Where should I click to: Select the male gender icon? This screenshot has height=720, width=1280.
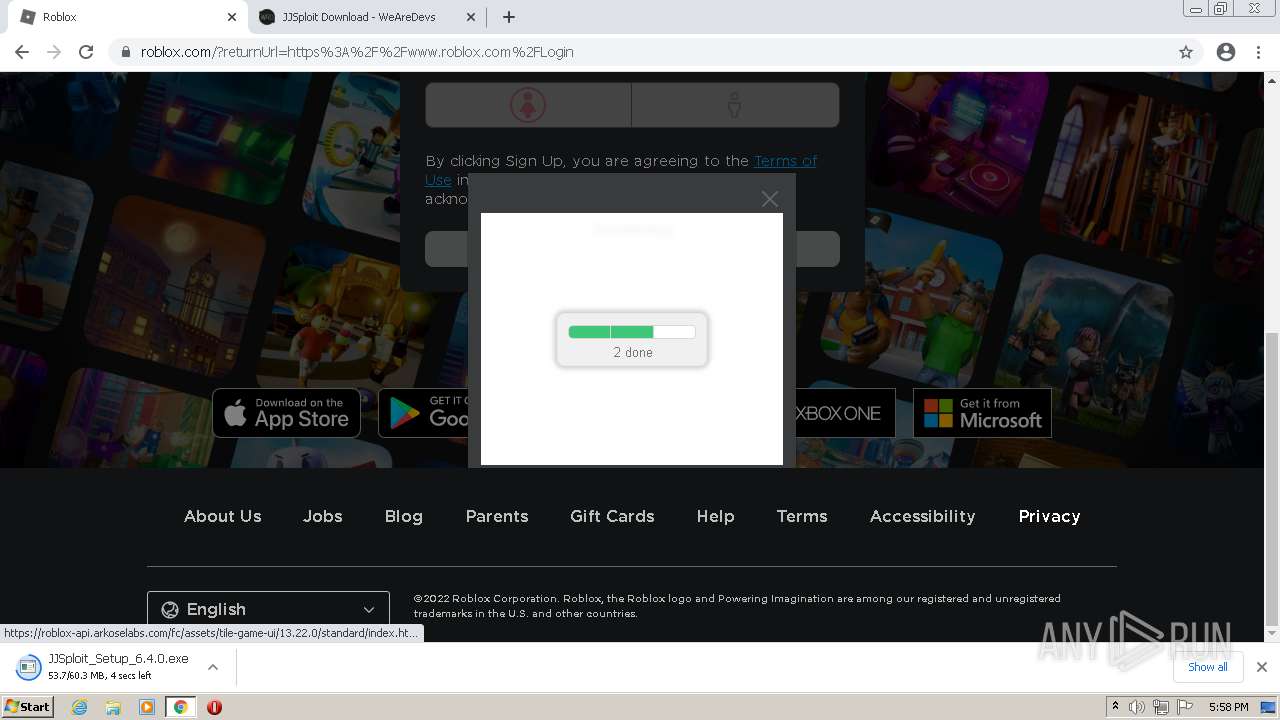(735, 104)
